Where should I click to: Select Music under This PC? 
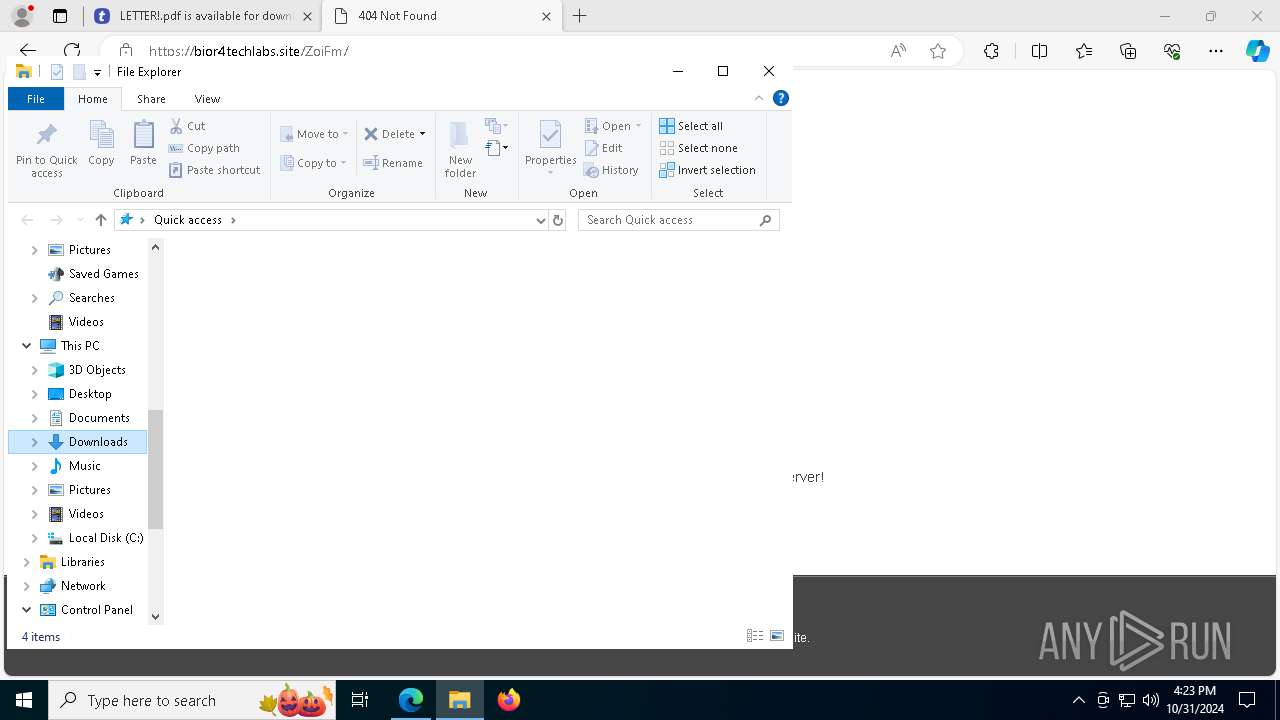tap(75, 466)
